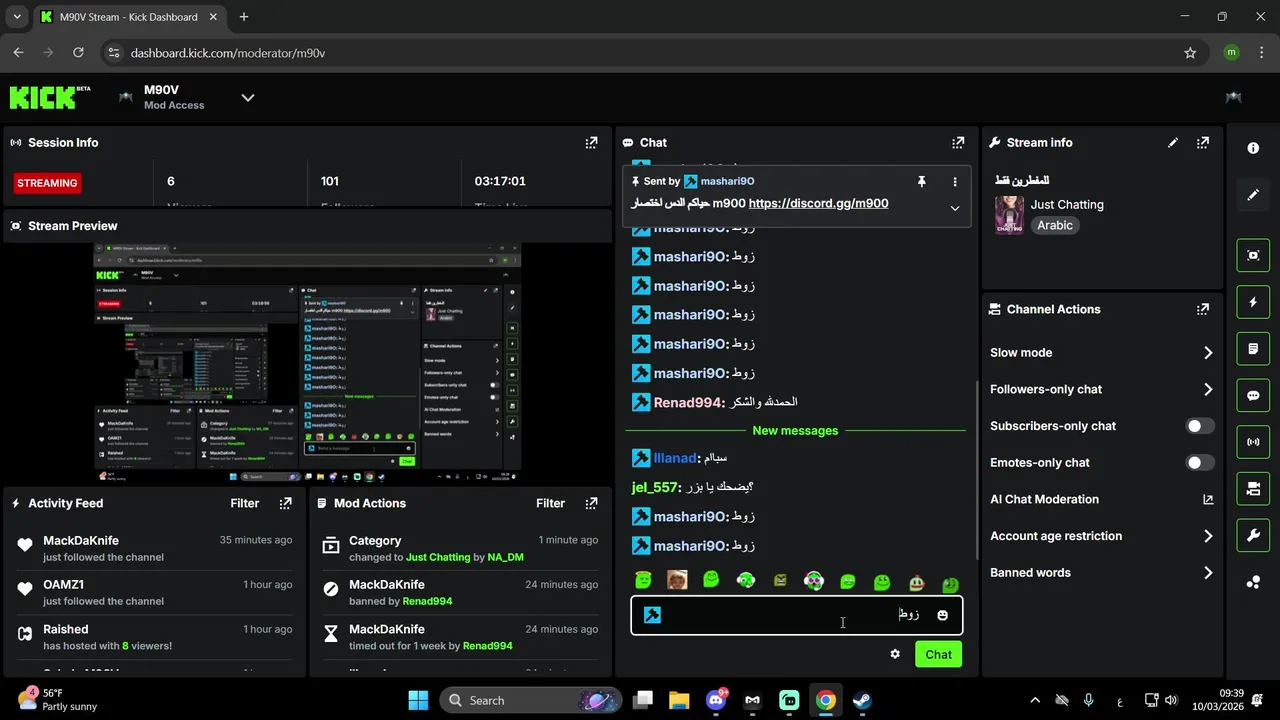Image resolution: width=1280 pixels, height=720 pixels.
Task: Toggle the wrench Channel Actions widget in sidebar
Action: [x=1253, y=535]
